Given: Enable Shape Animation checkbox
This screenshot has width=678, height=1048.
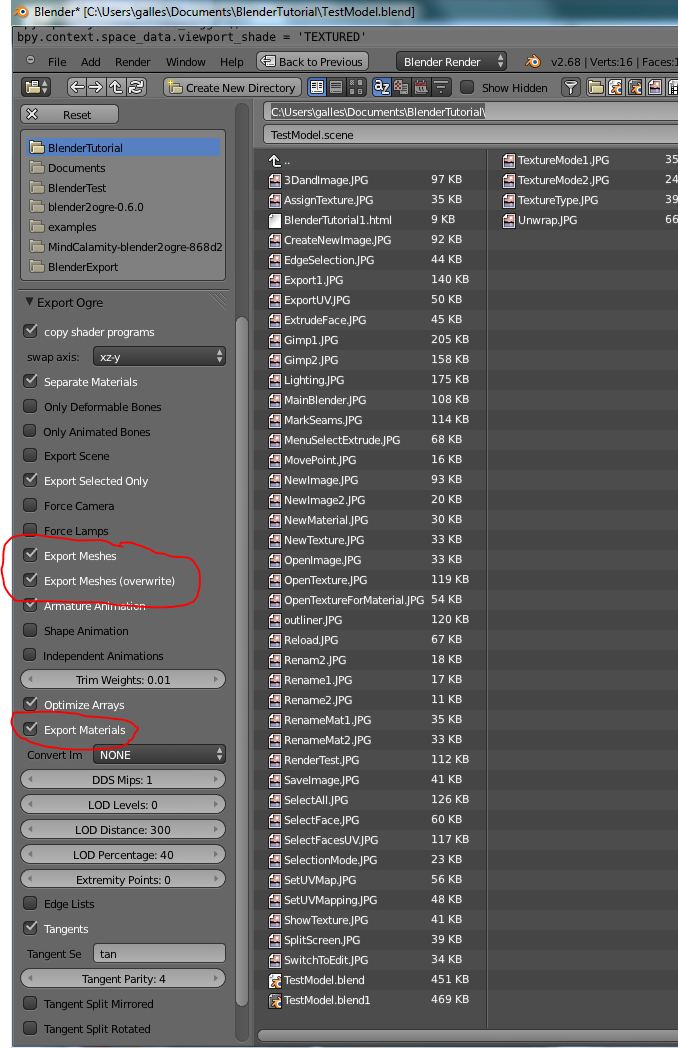Looking at the screenshot, I should click(30, 630).
